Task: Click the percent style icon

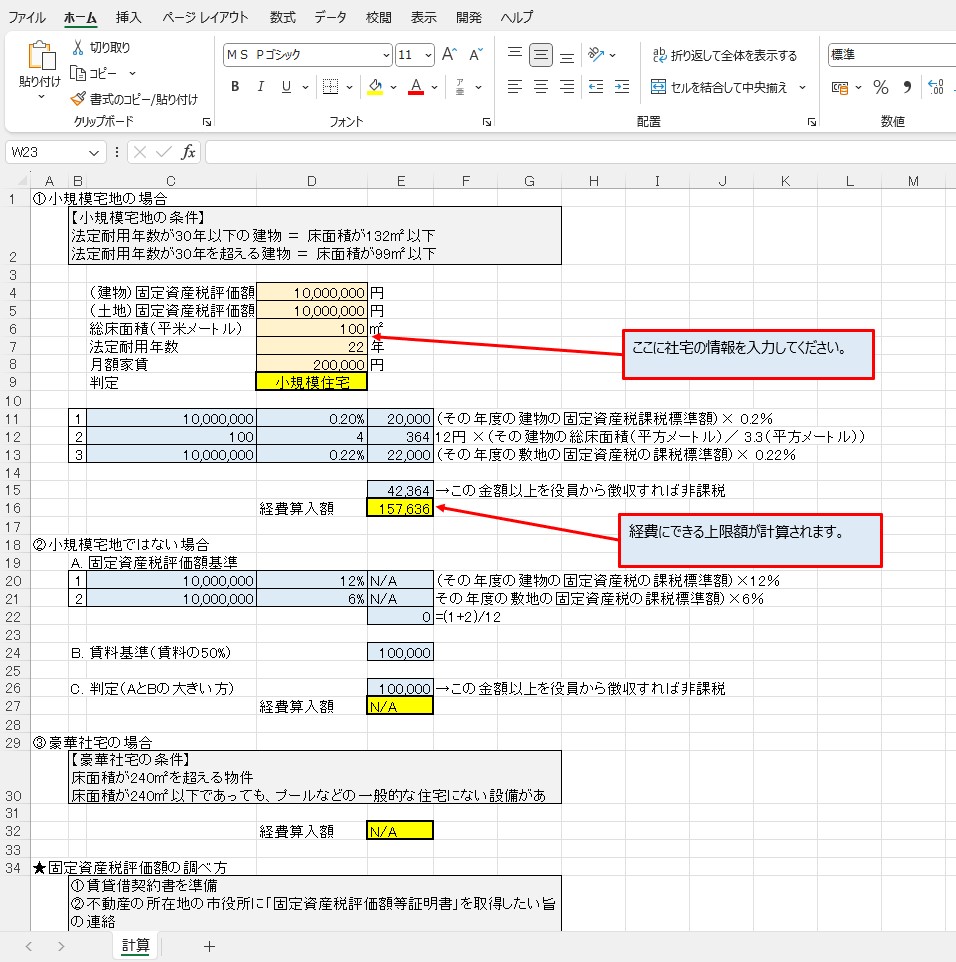Action: pos(880,87)
